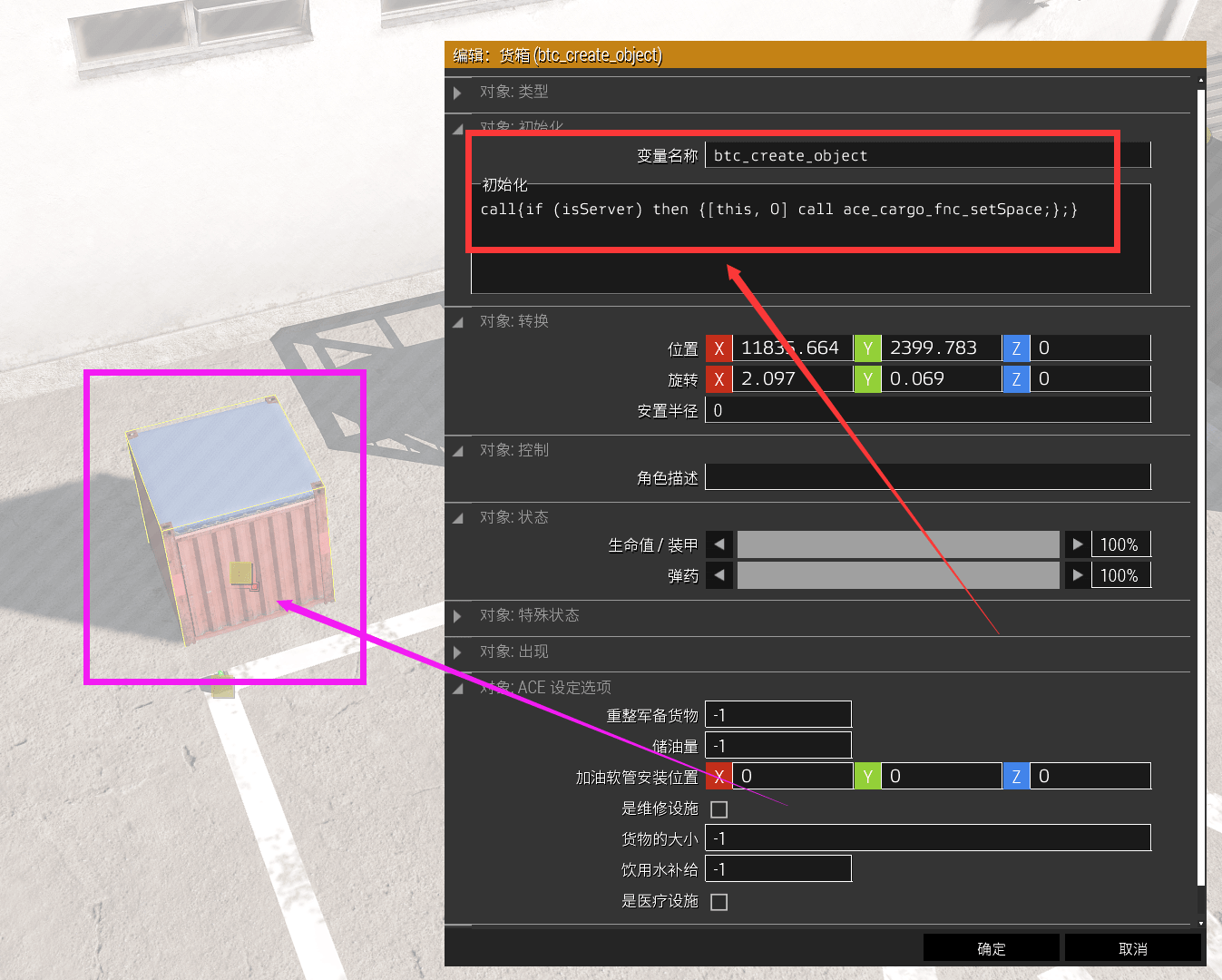Viewport: 1222px width, 980px height.
Task: Click the right arrow to increase 弹药
Action: pos(1077,574)
